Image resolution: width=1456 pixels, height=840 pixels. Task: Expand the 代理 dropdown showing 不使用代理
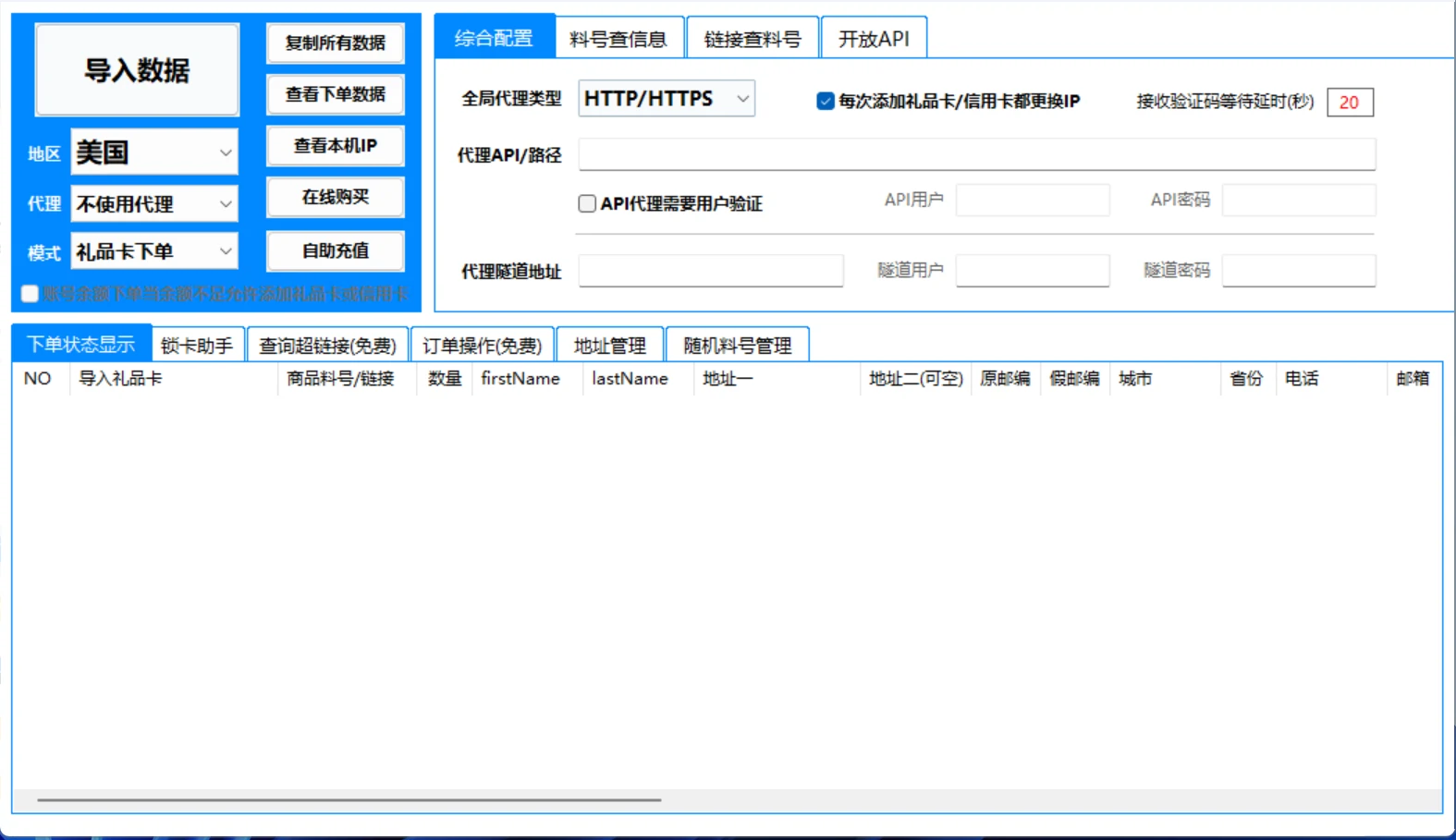[154, 204]
